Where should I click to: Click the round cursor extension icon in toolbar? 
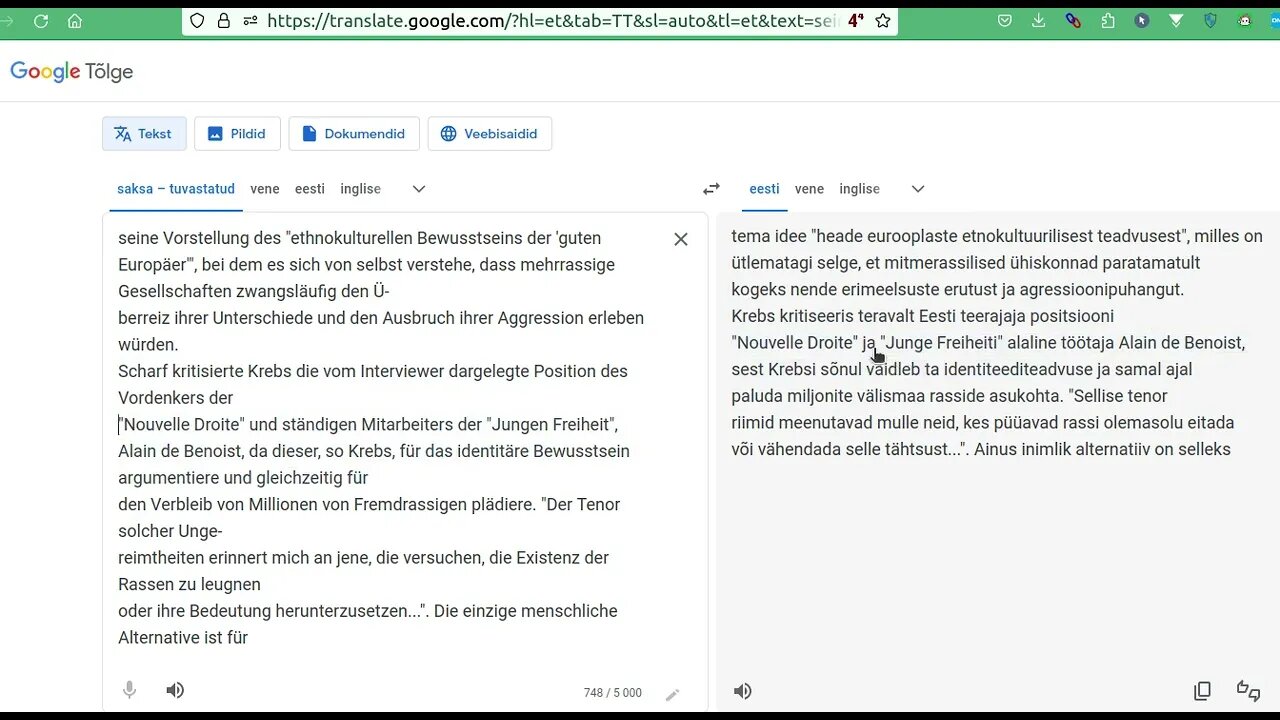[1142, 20]
